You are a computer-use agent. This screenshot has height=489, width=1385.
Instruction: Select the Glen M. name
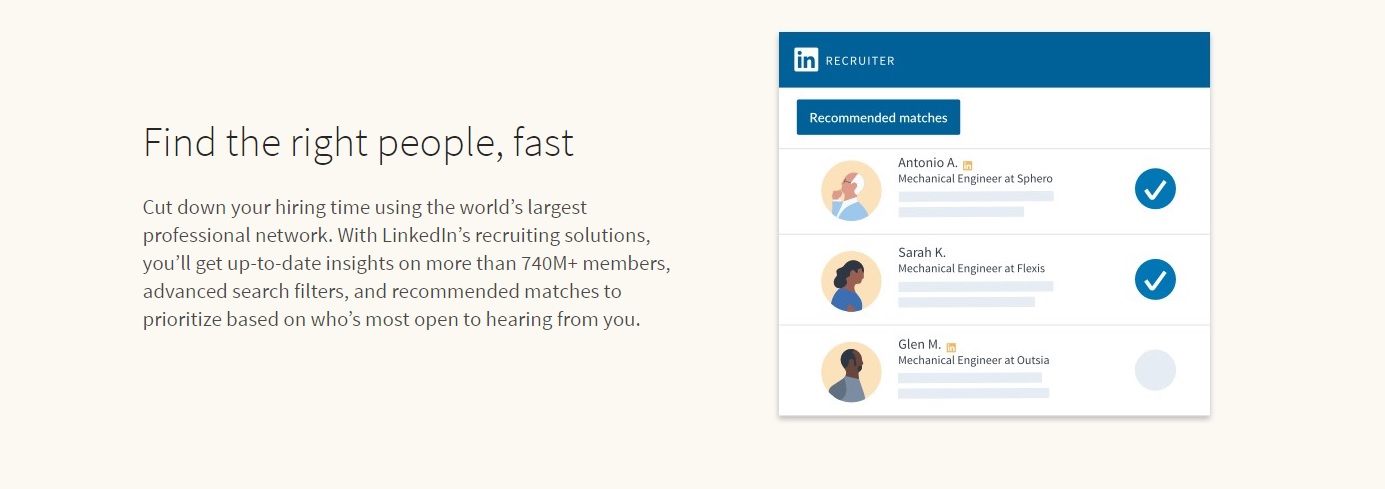pyautogui.click(x=920, y=345)
